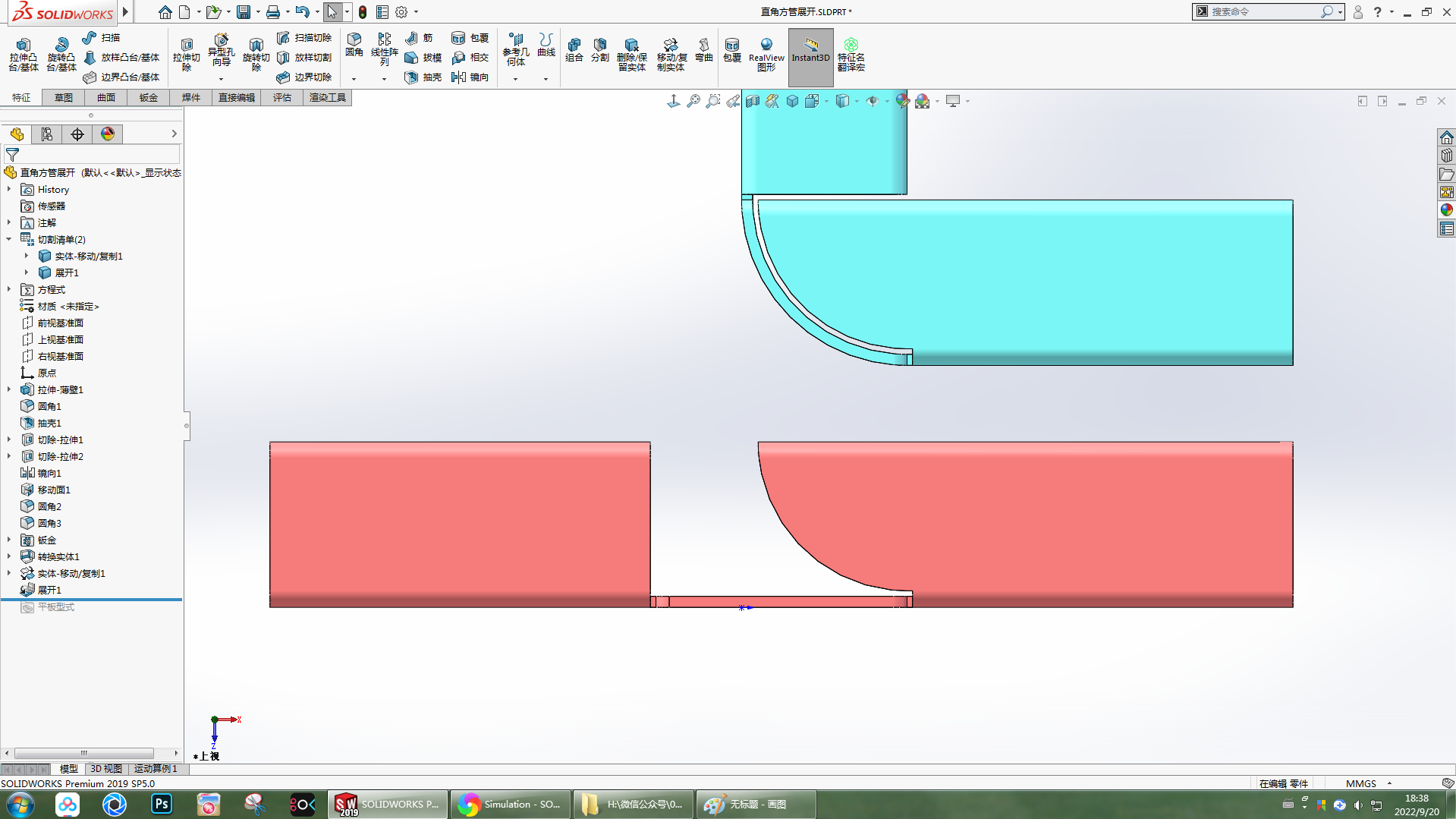Expand the History folder
The image size is (1456, 819).
pos(9,189)
